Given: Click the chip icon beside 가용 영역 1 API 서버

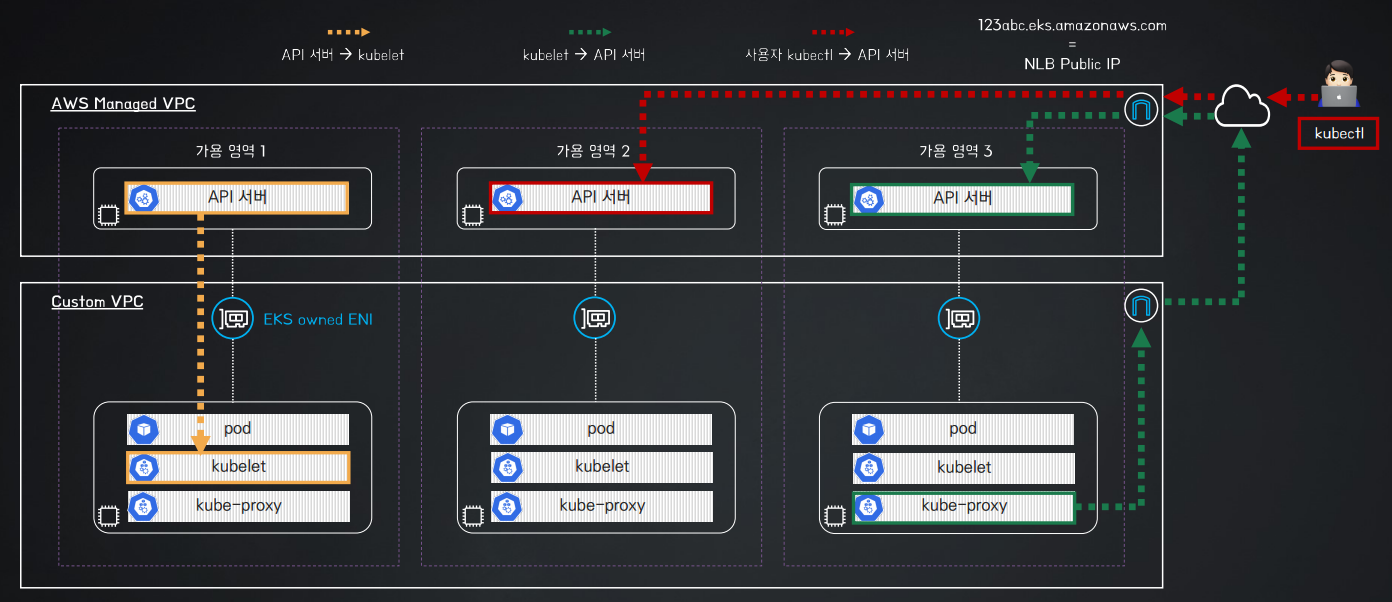Looking at the screenshot, I should 108,215.
